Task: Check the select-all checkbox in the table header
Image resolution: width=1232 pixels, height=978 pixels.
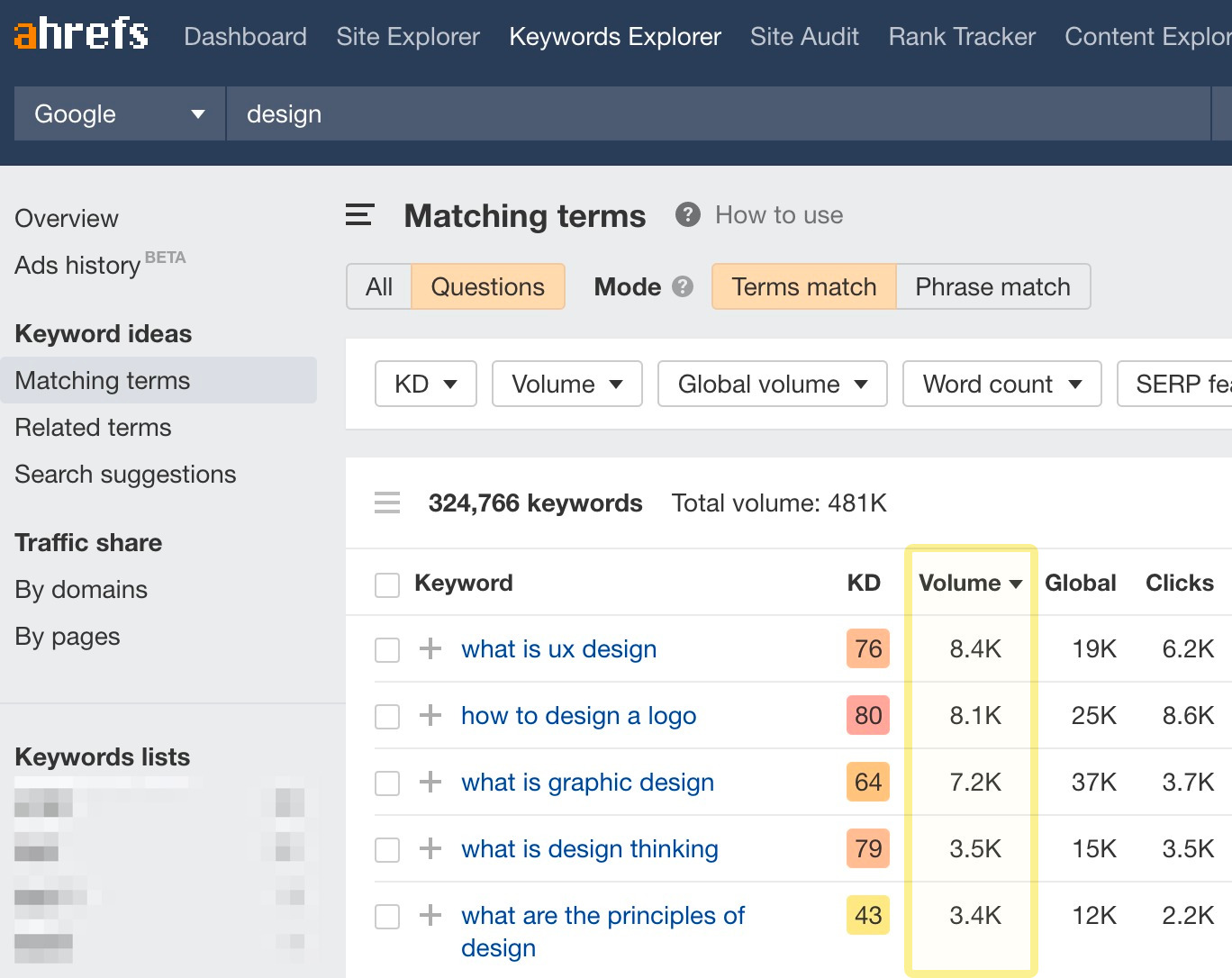Action: click(x=386, y=584)
